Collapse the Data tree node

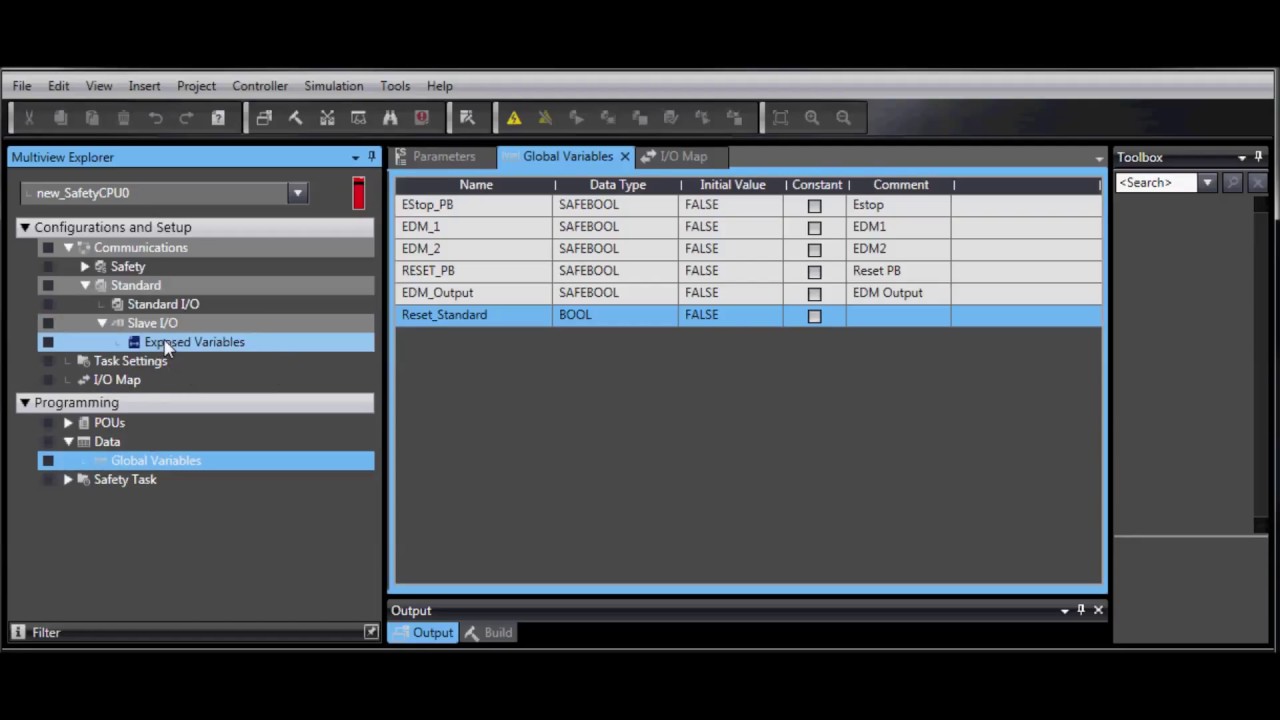[68, 442]
